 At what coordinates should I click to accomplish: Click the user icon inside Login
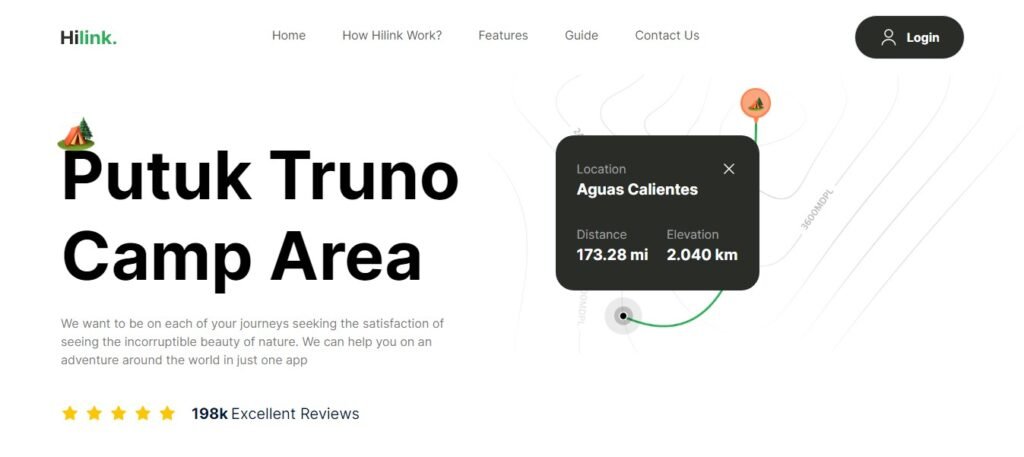click(x=888, y=37)
